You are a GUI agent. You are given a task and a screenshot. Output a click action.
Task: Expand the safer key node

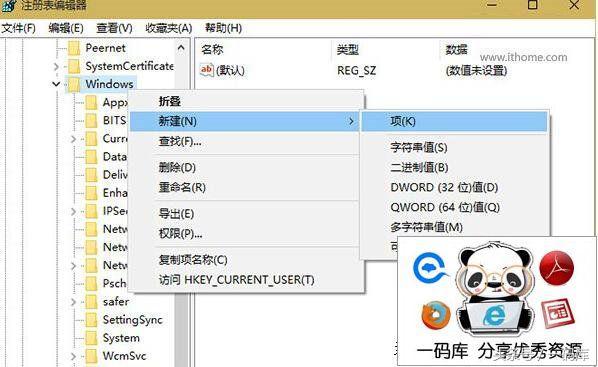click(x=74, y=302)
